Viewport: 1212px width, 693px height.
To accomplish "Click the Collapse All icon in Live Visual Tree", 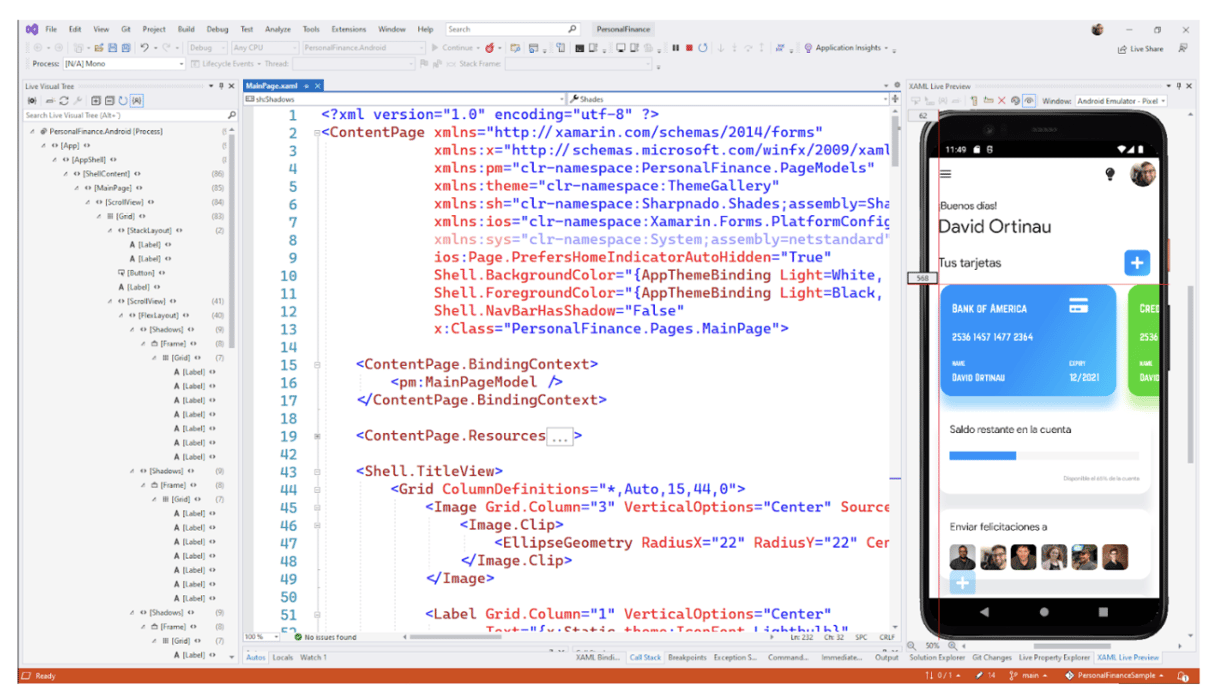I will click(109, 99).
